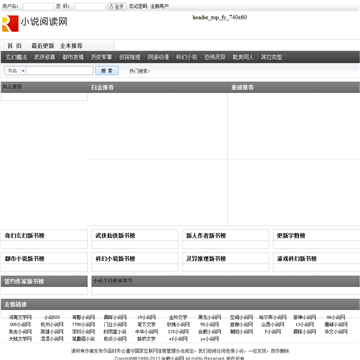Click the 都市小说新书榜 heading
Viewport: 360px width, 360px height.
24,259
